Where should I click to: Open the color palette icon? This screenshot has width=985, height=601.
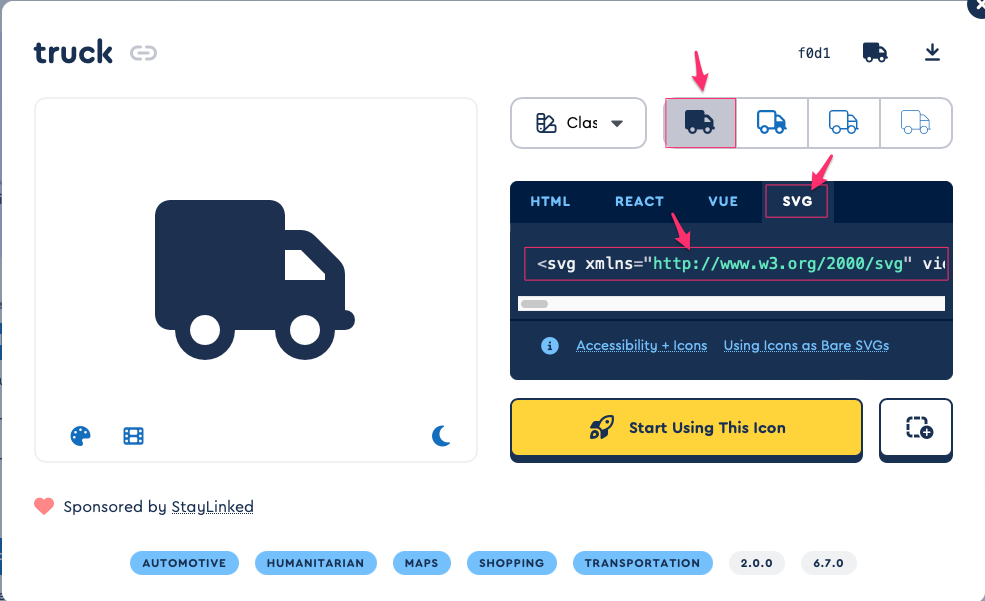81,435
